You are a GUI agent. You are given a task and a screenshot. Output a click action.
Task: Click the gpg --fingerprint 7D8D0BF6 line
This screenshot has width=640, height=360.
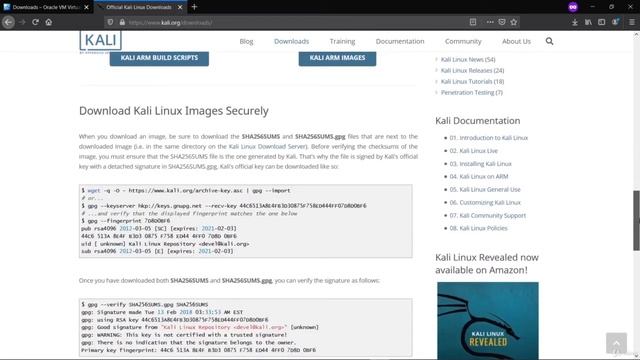126,221
